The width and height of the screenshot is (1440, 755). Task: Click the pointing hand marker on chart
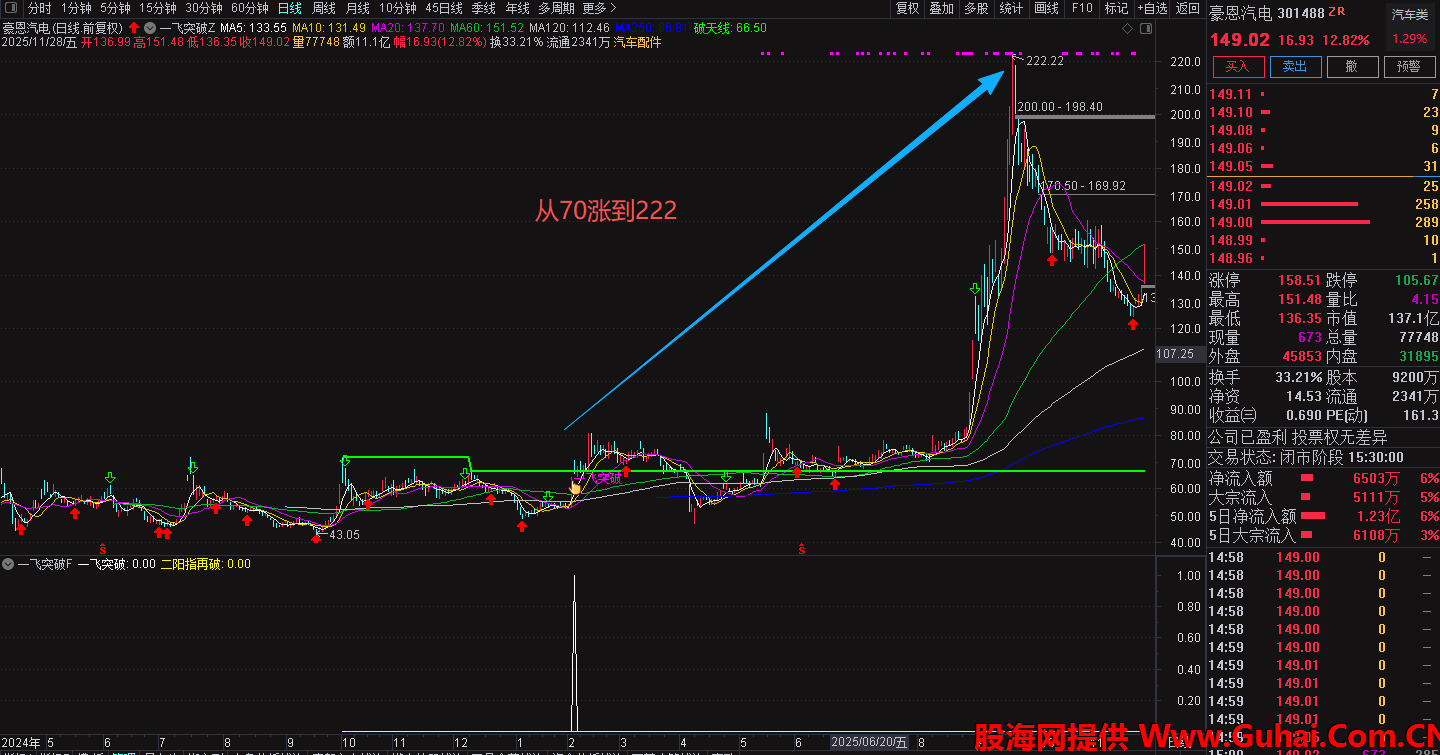coord(576,487)
